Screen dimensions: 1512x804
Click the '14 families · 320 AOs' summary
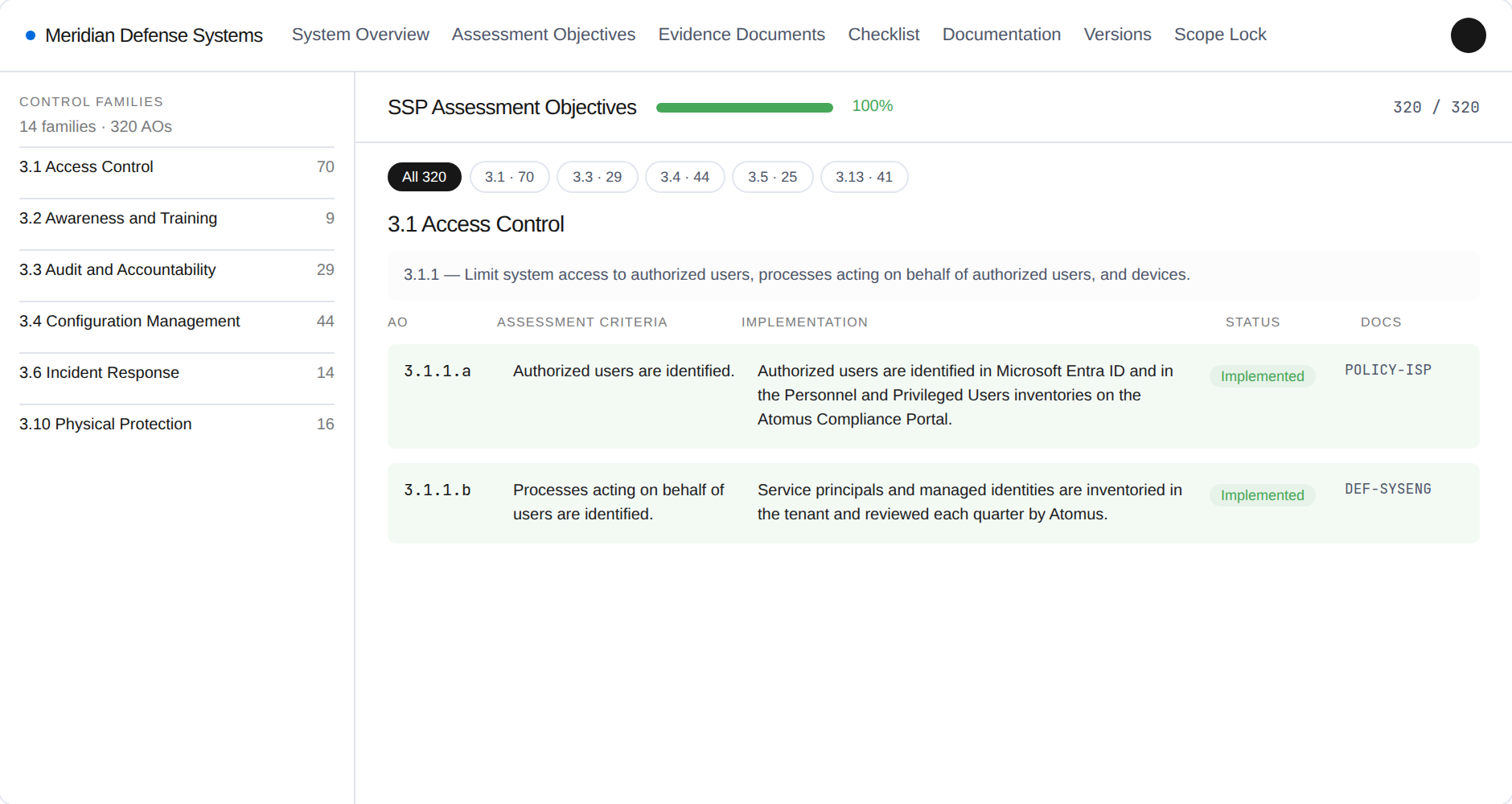coord(96,126)
